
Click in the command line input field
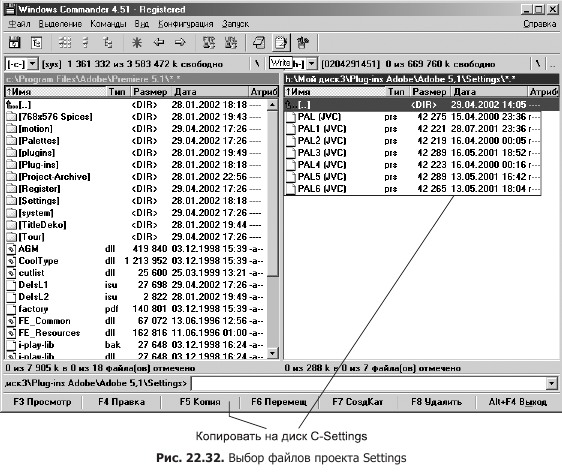(x=369, y=384)
